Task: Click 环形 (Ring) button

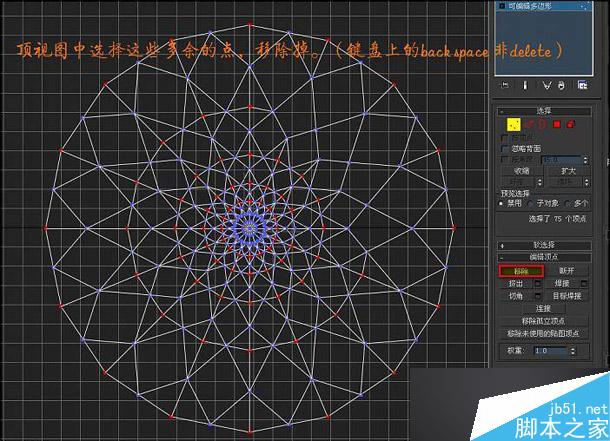Action: [x=517, y=182]
